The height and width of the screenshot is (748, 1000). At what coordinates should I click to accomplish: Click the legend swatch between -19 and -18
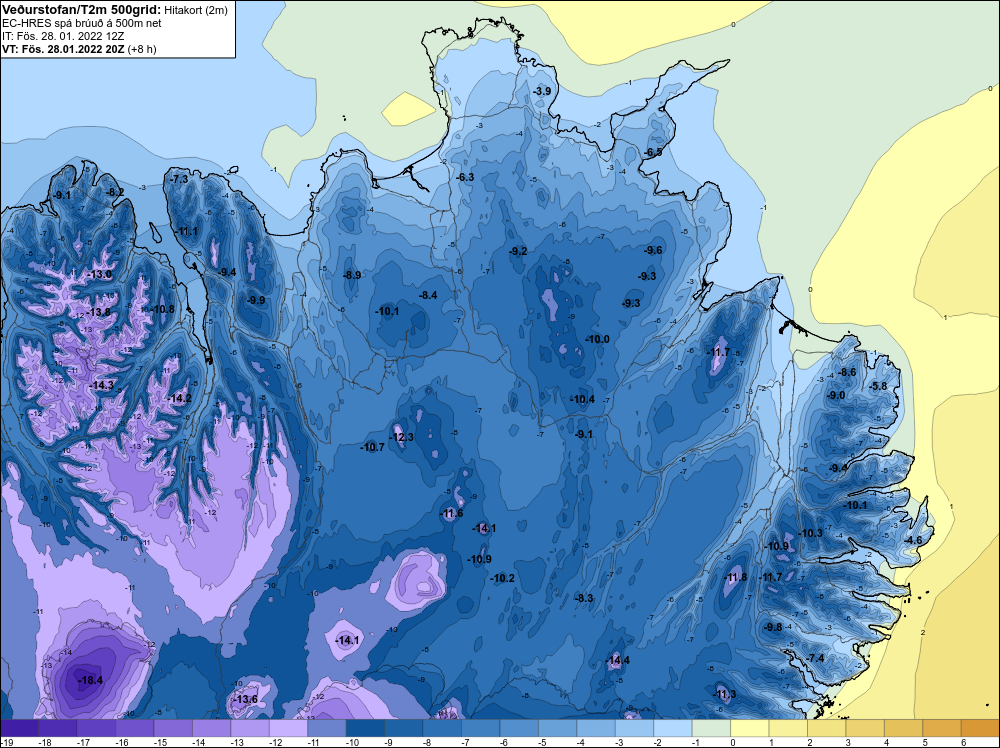click(x=20, y=728)
